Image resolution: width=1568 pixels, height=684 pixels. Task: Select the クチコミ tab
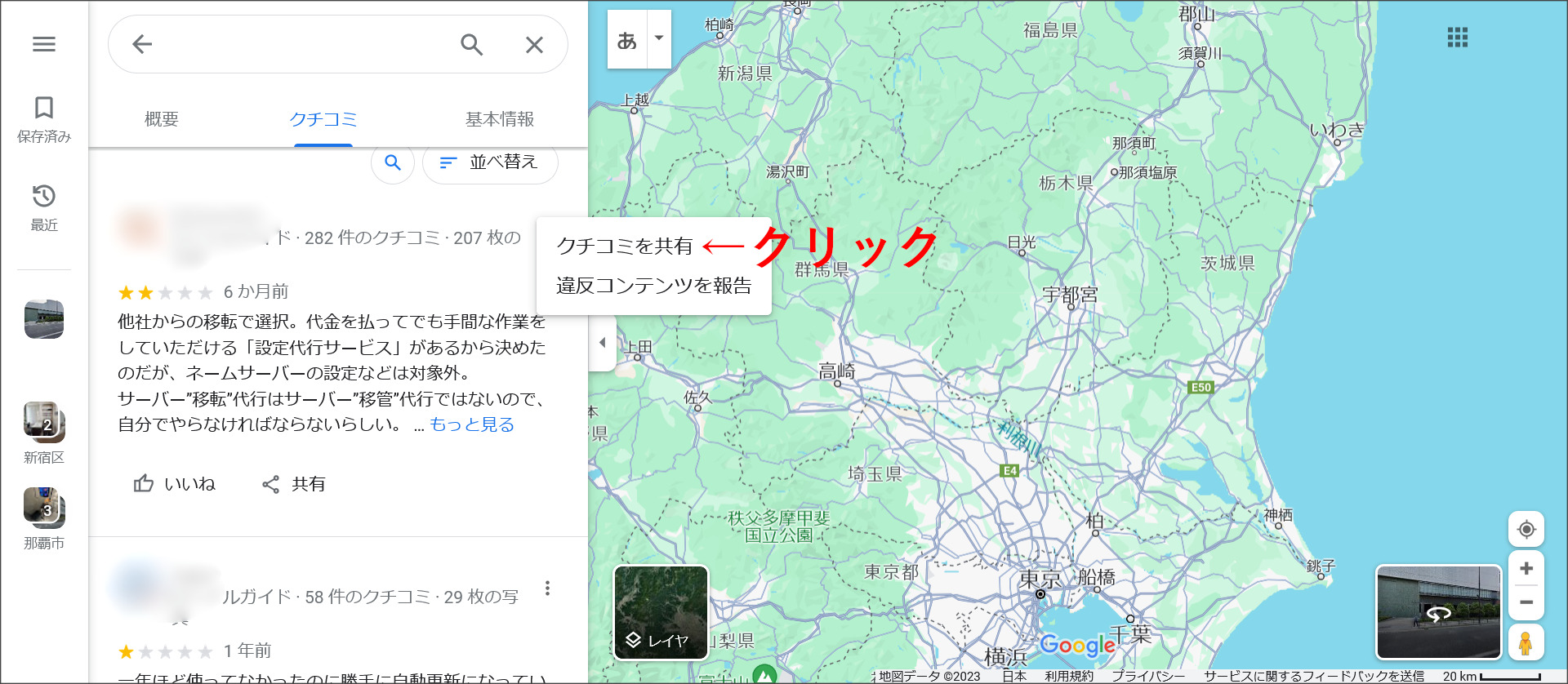(x=323, y=119)
